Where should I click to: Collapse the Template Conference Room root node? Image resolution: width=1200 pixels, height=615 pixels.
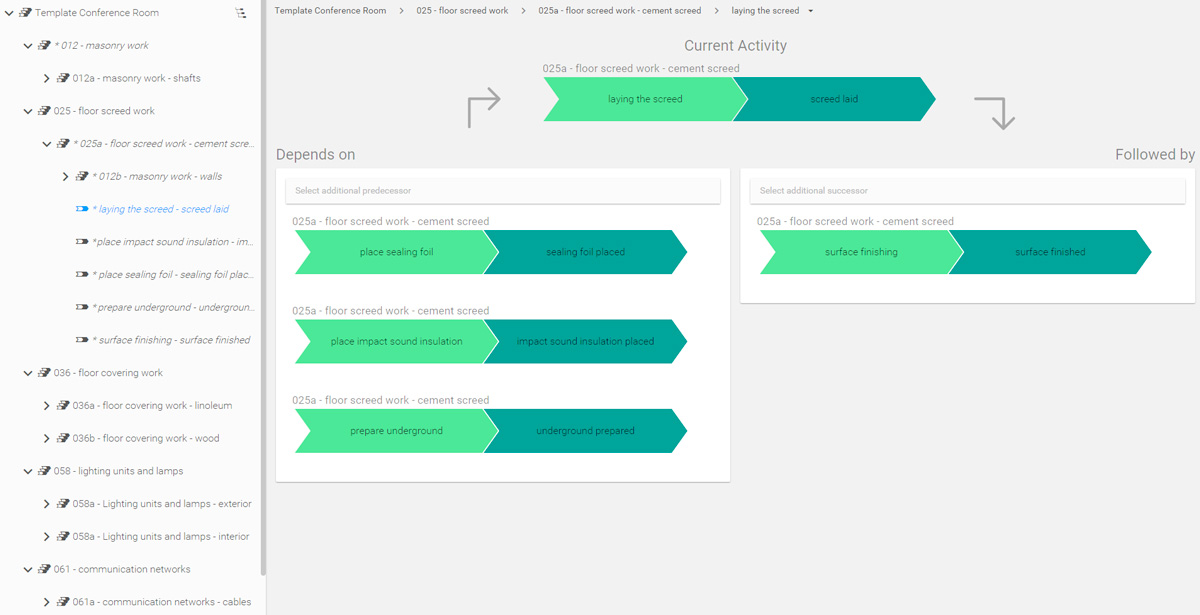(x=9, y=13)
